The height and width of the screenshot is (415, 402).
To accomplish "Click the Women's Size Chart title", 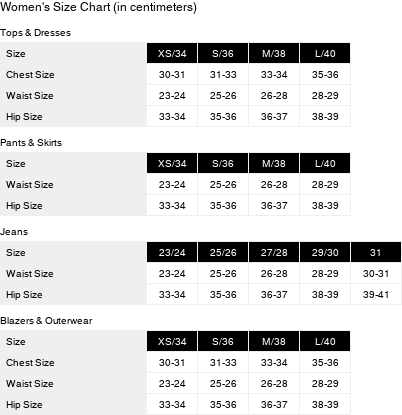I will (x=98, y=7).
